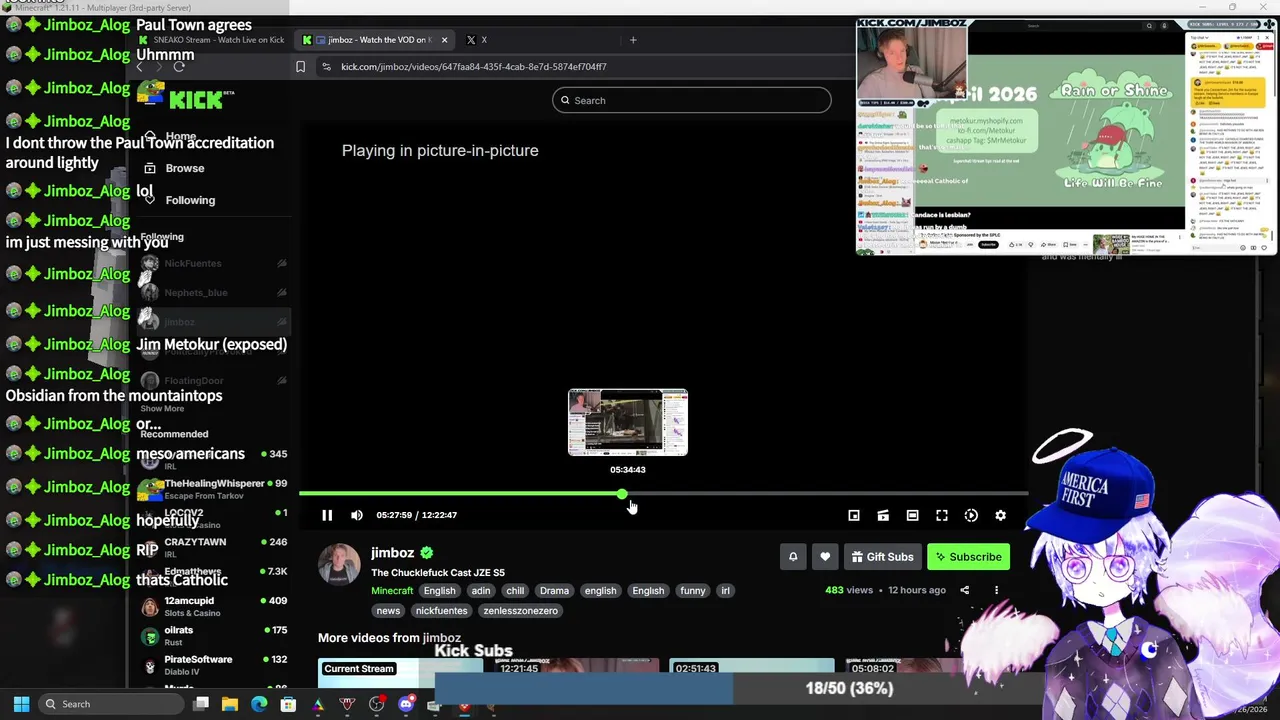Open File Explorer from taskbar
The width and height of the screenshot is (1280, 720).
230,704
